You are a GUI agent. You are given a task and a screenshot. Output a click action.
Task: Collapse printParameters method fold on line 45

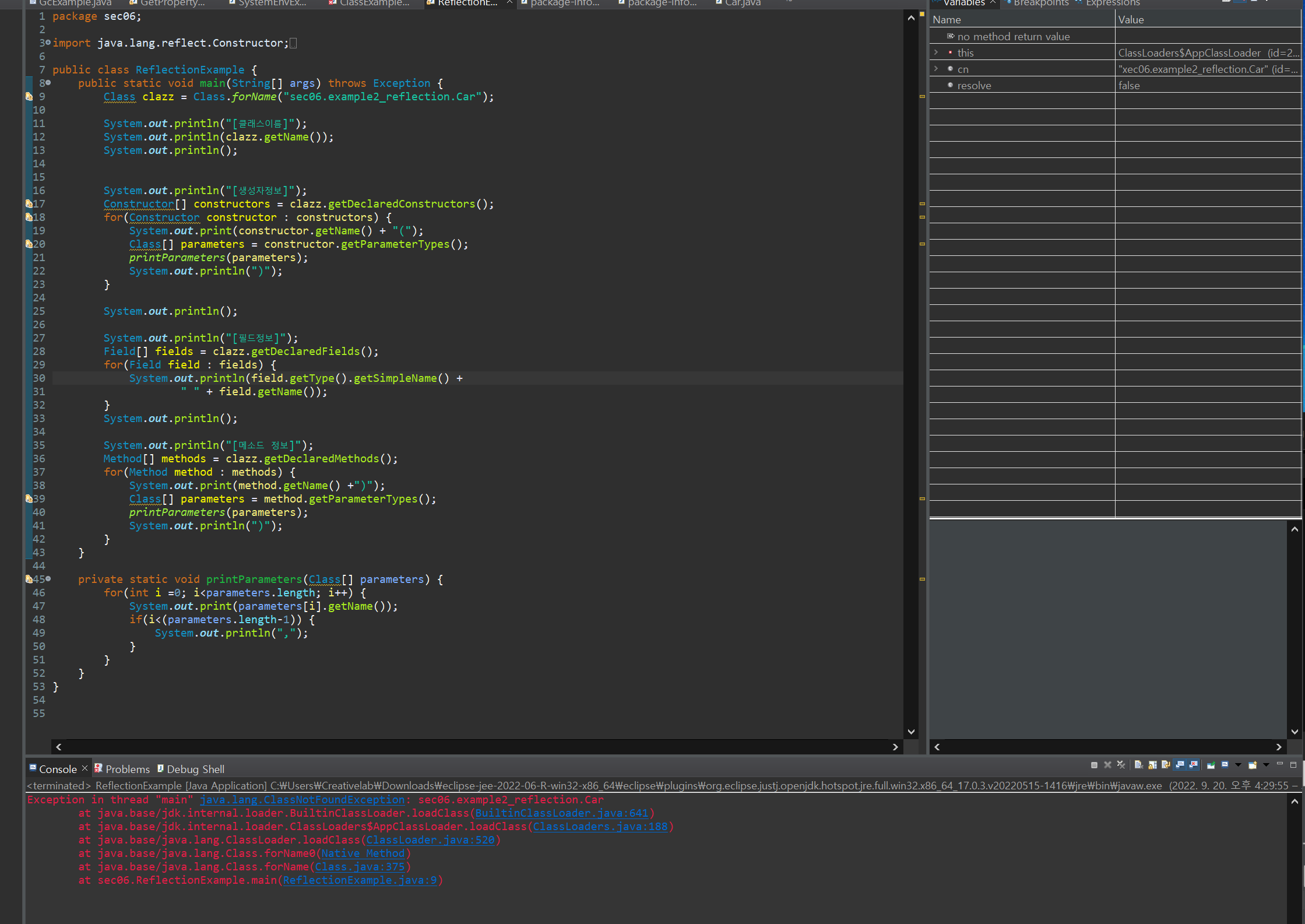(48, 579)
